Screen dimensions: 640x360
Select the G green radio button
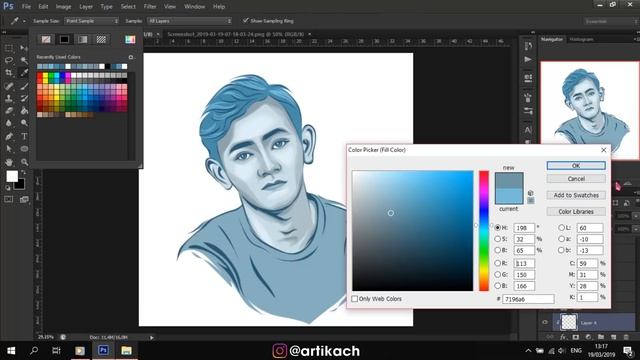(x=498, y=275)
